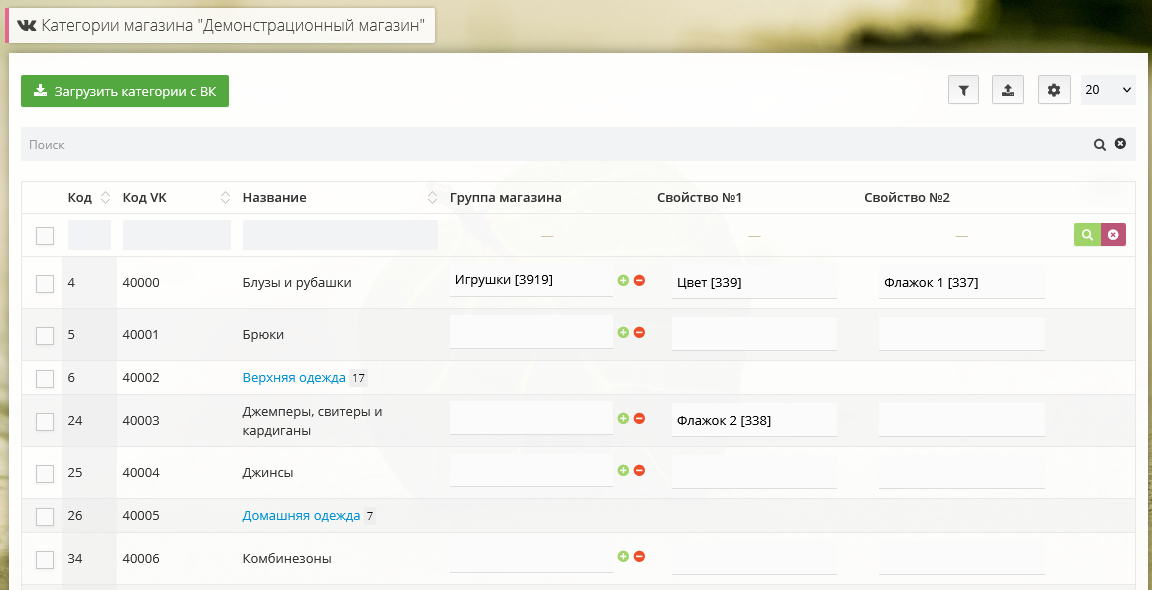Open the Домашняя одежда category link
Image resolution: width=1152 pixels, height=590 pixels.
click(301, 516)
